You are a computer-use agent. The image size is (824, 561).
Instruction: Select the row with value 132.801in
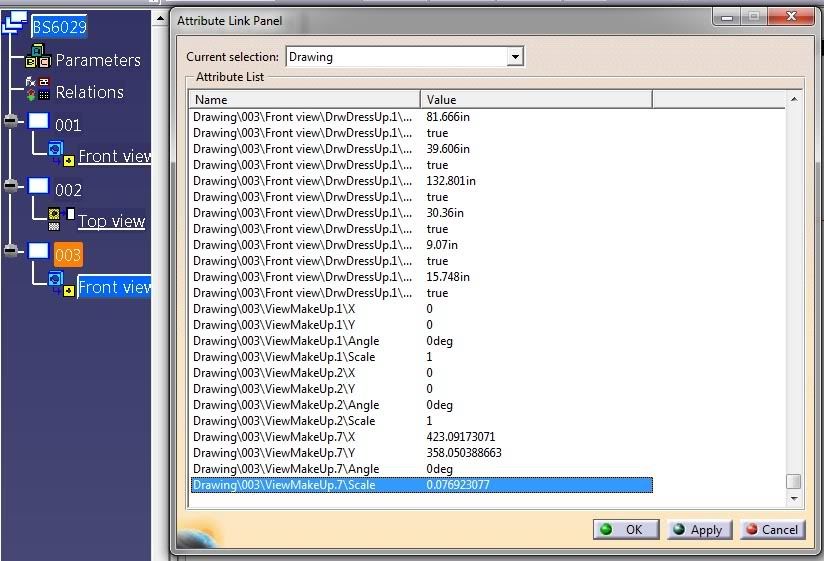pyautogui.click(x=421, y=181)
